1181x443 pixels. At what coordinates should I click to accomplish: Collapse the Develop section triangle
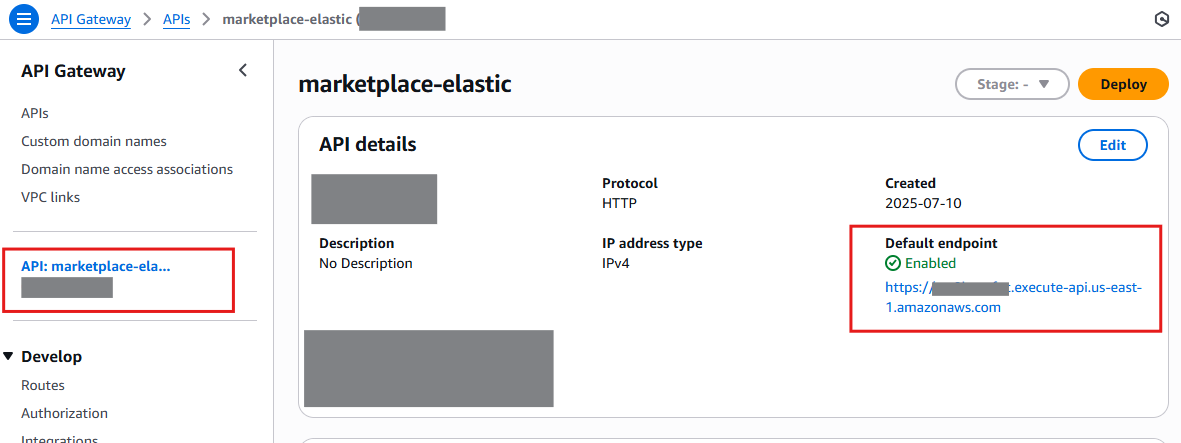[x=9, y=357]
